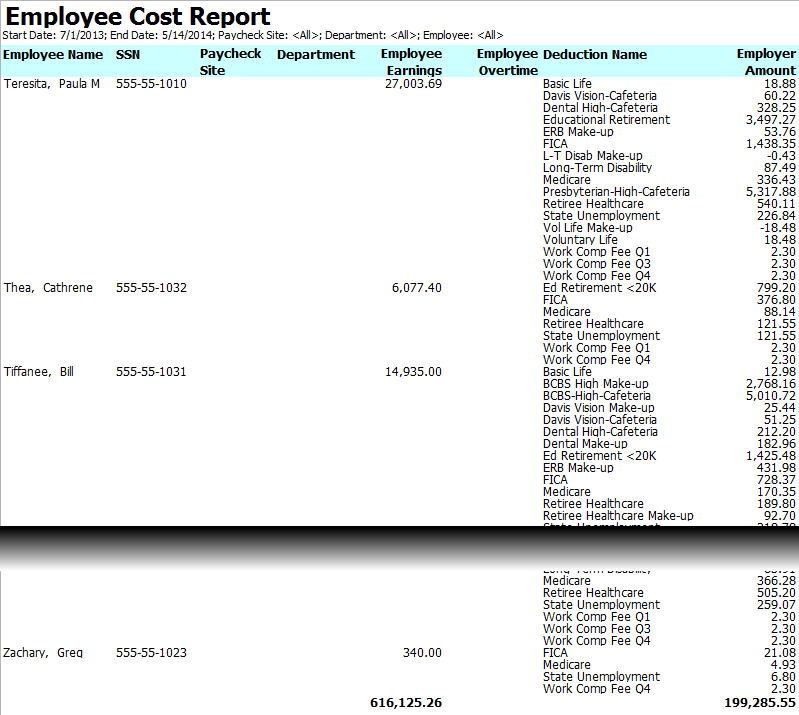This screenshot has height=715, width=799.
Task: Click Dental Make-up deduction
Action: tap(585, 444)
